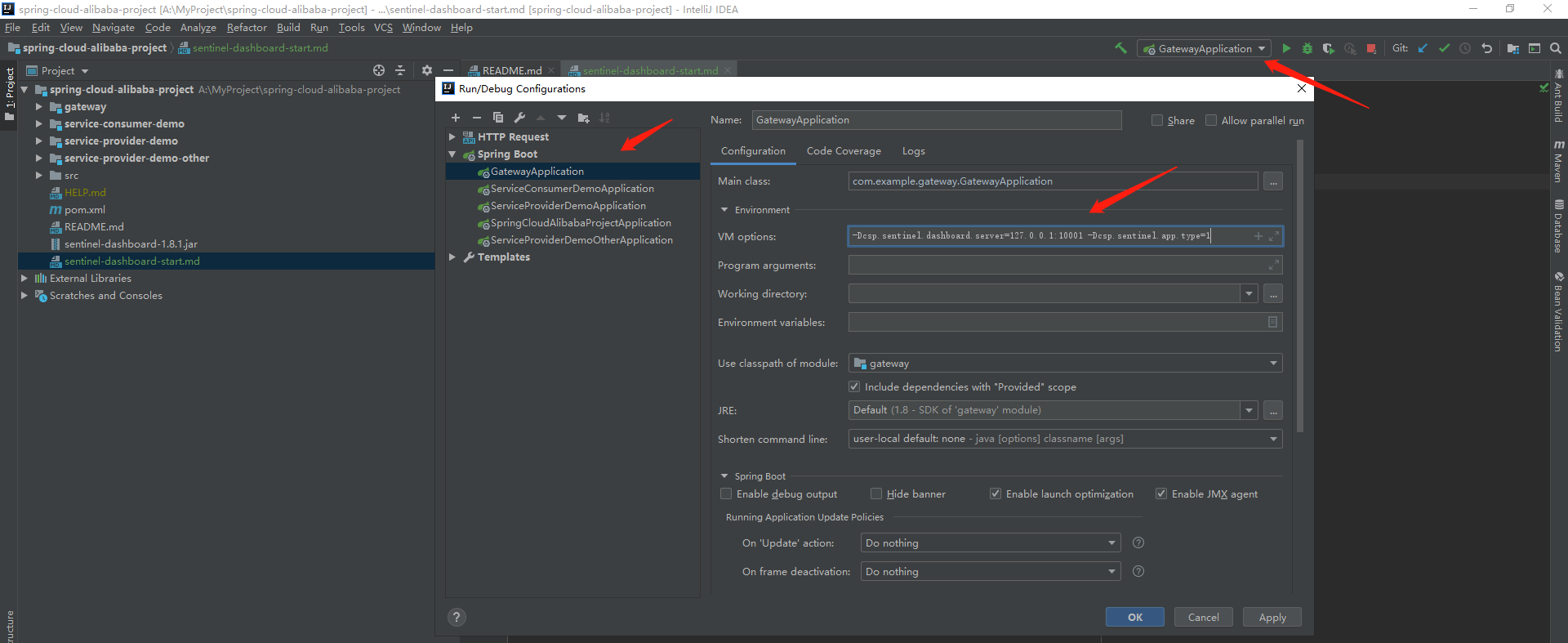The image size is (1568, 643).
Task: Check the Hide banner option
Action: coord(876,493)
